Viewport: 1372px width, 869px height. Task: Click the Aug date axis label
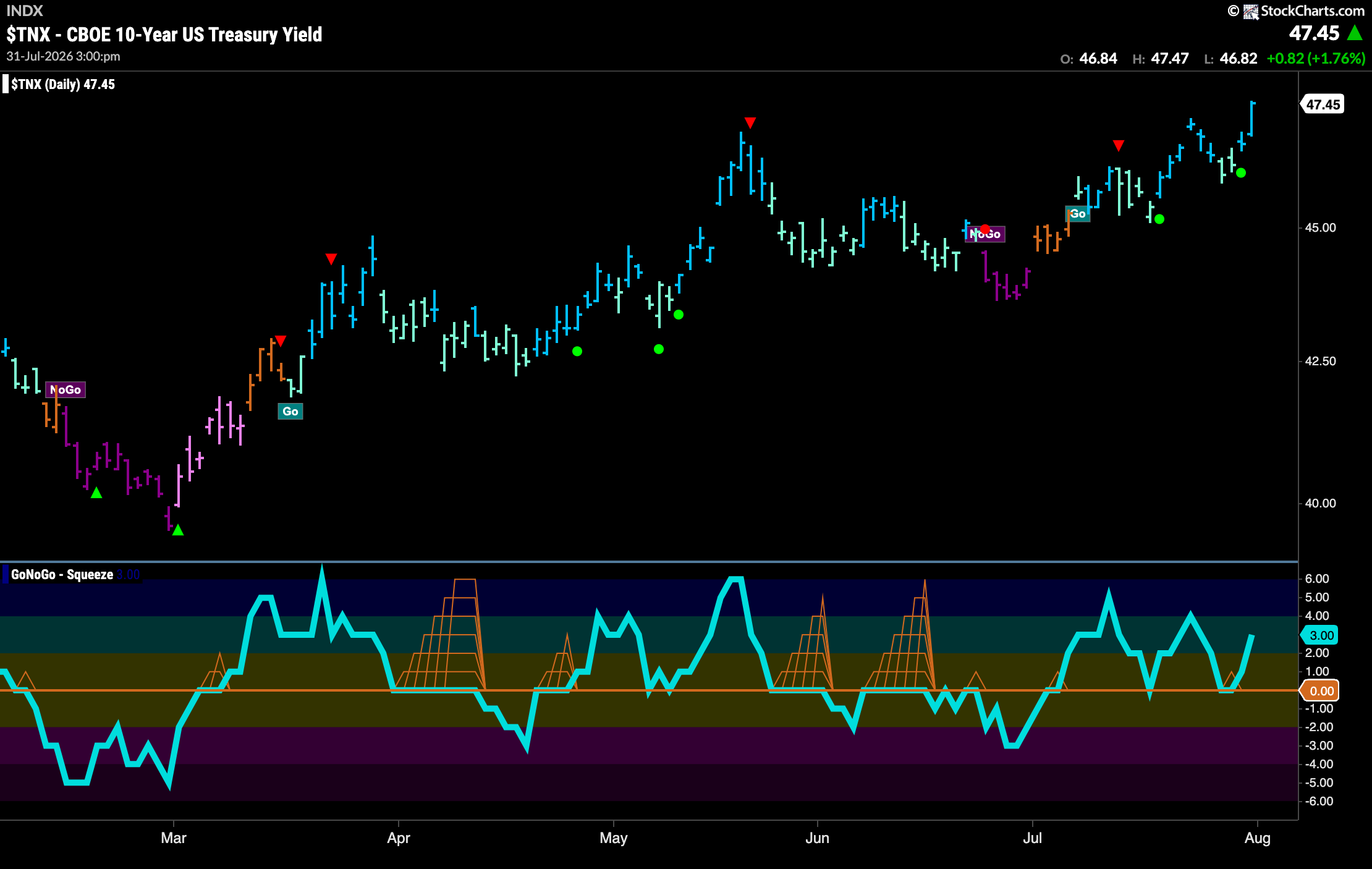[1258, 838]
